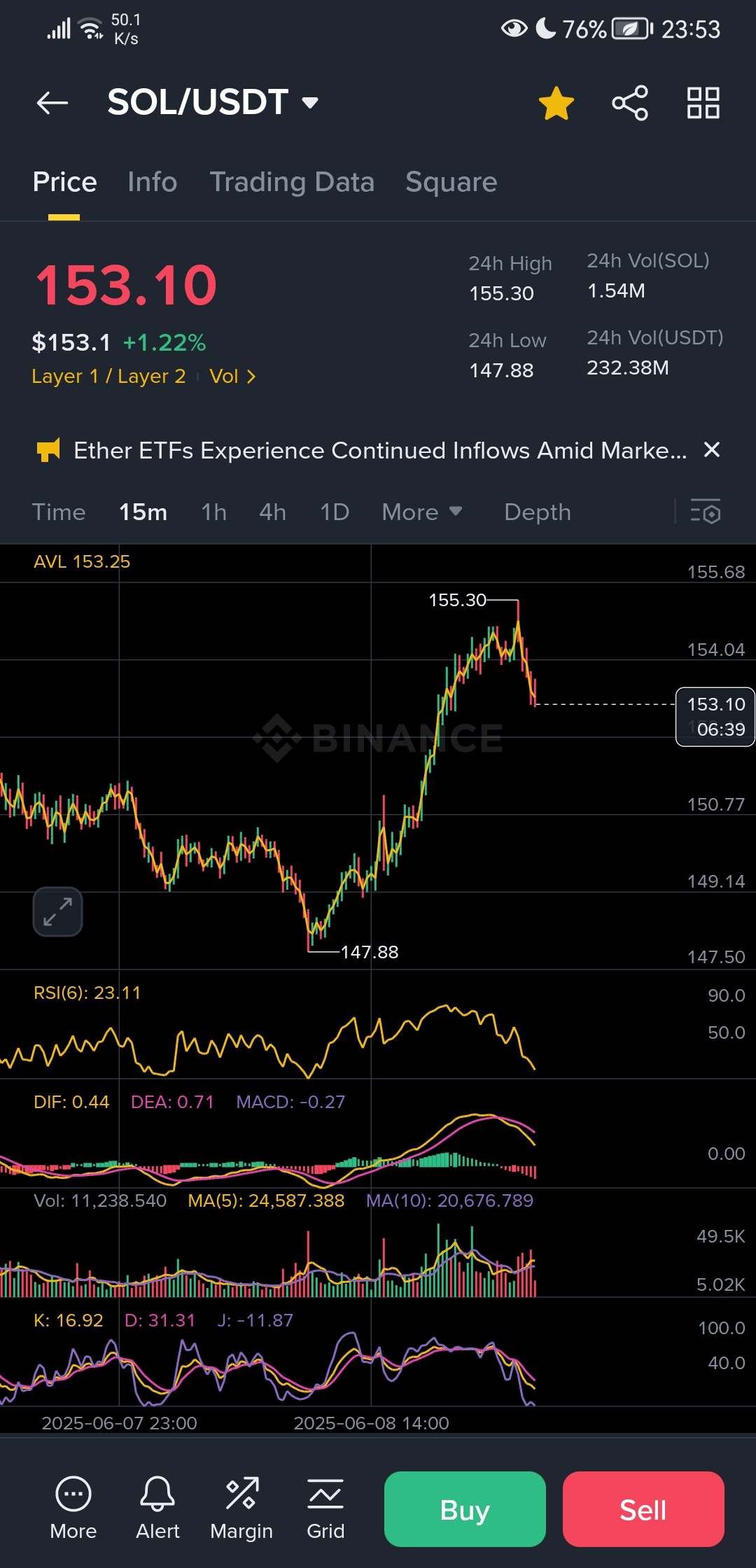The image size is (756, 1568).
Task: Tap the D: 31.31 KDJ label
Action: (x=160, y=1320)
